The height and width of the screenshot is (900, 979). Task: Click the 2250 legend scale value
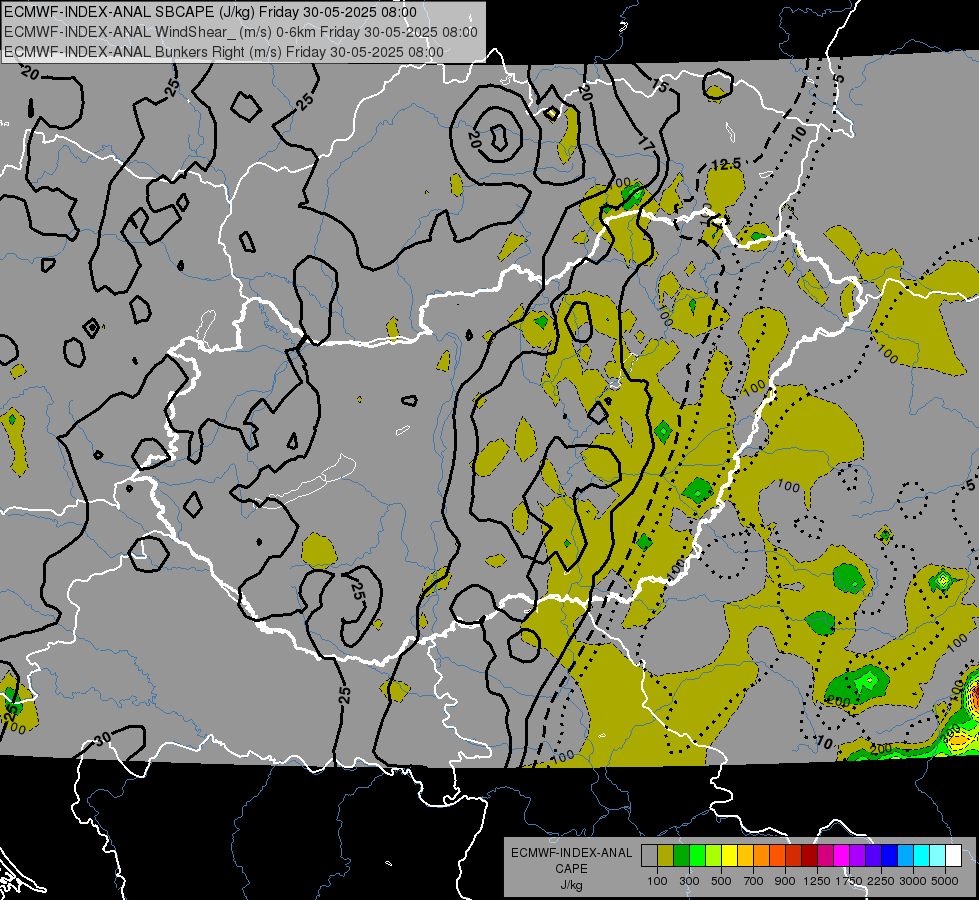880,881
